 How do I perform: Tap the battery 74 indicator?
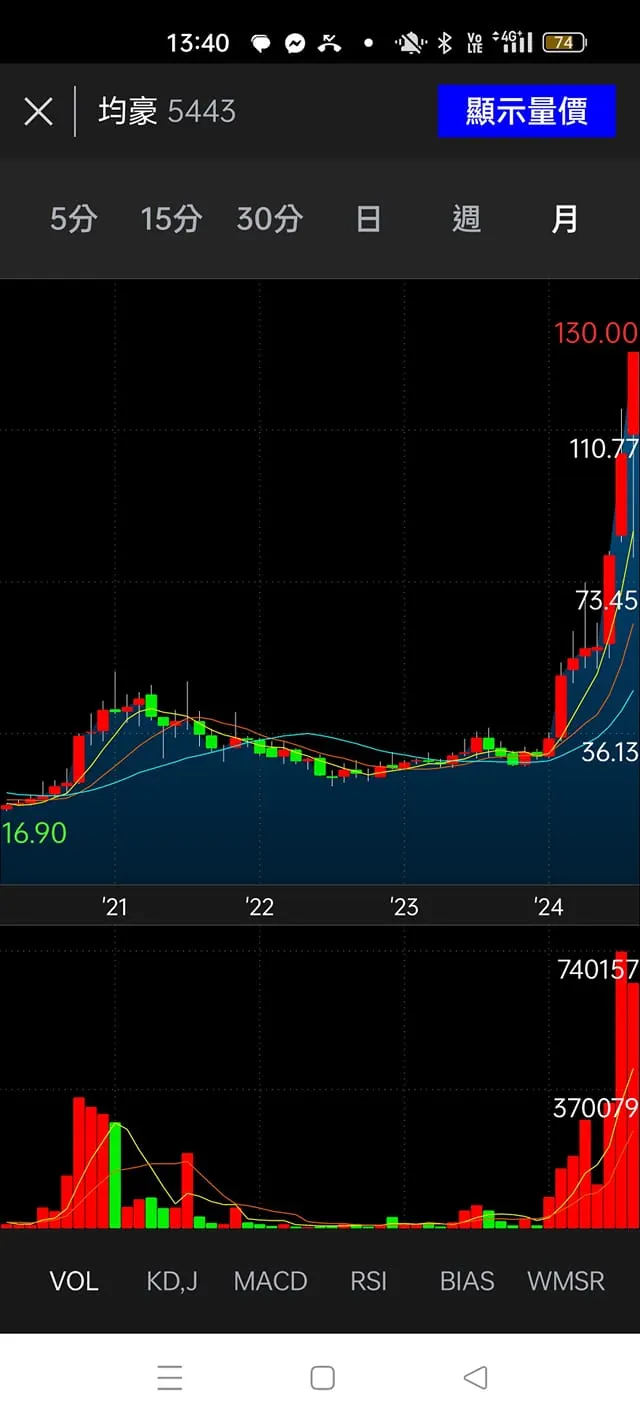click(x=565, y=43)
